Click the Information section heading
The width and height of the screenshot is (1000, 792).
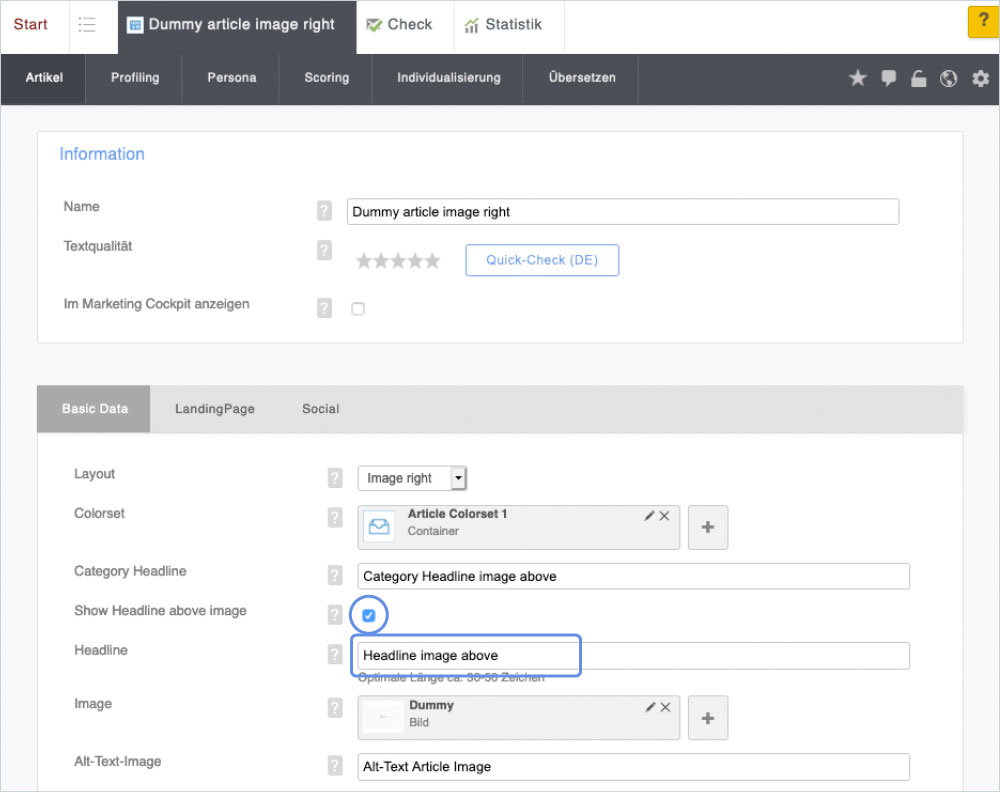102,154
